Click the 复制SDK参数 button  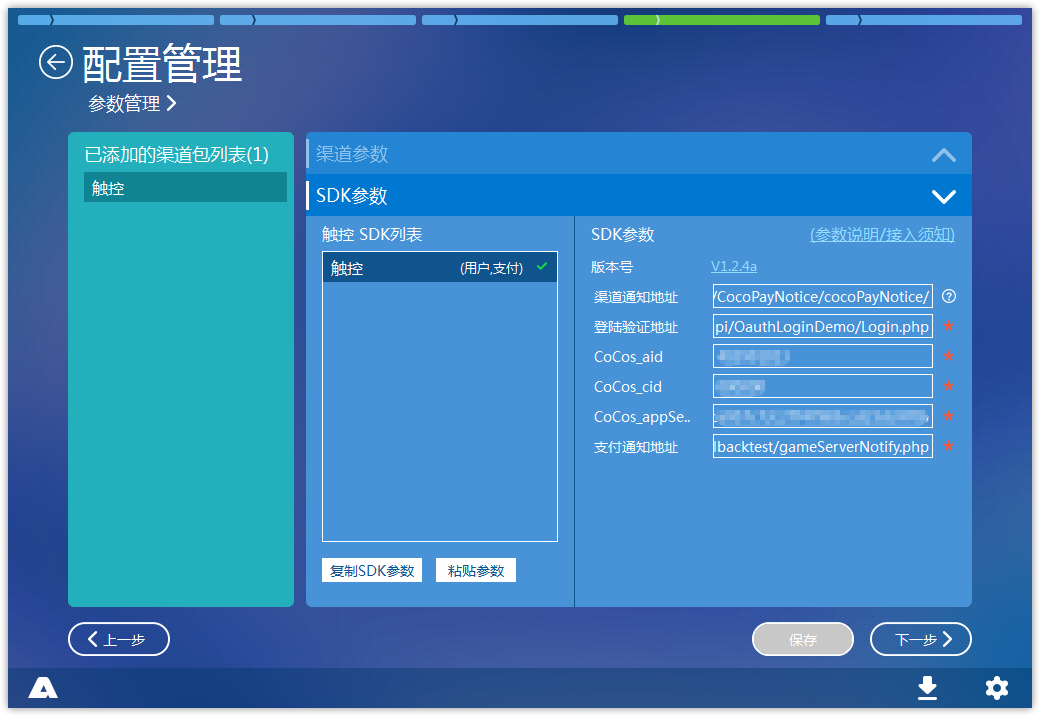(x=371, y=569)
